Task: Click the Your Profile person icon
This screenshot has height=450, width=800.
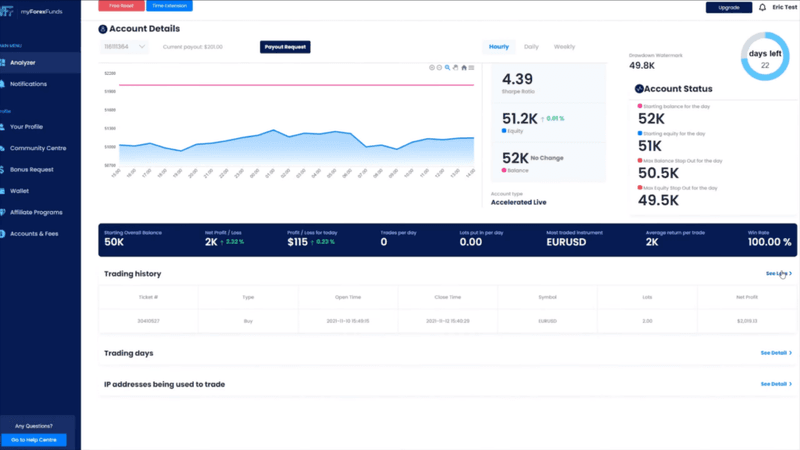Action: tap(3, 127)
